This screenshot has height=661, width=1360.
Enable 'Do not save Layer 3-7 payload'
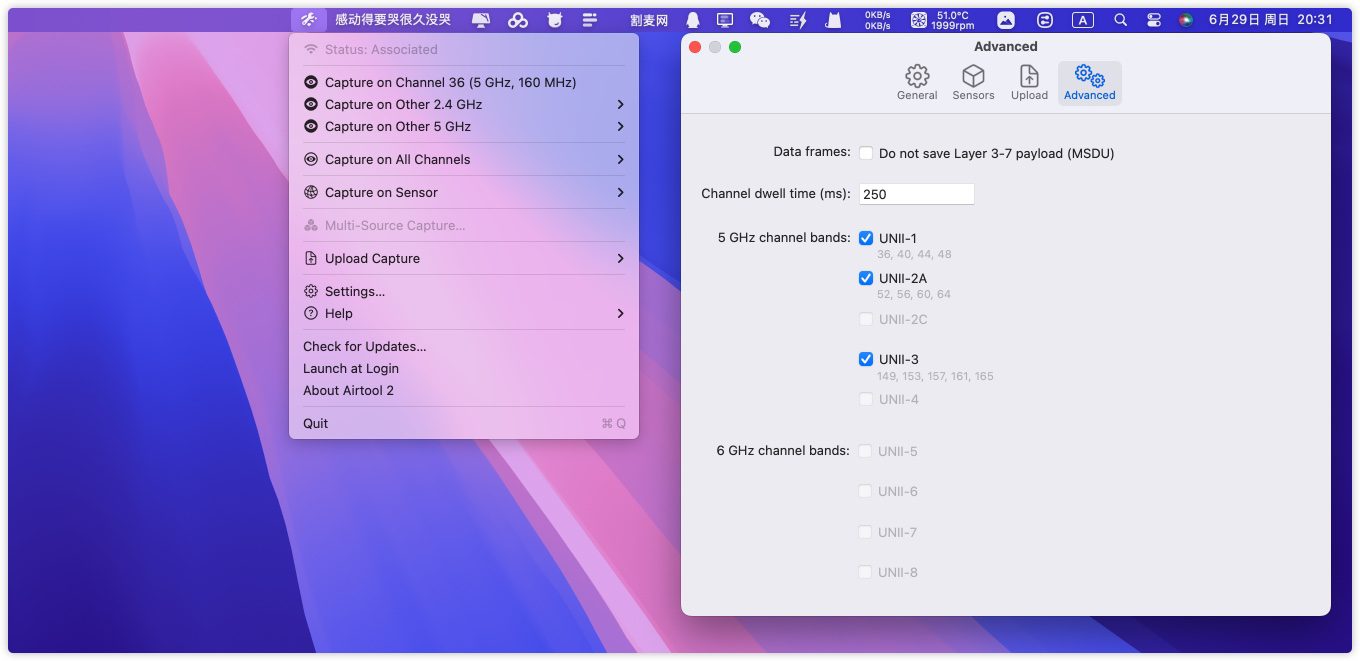click(x=866, y=153)
